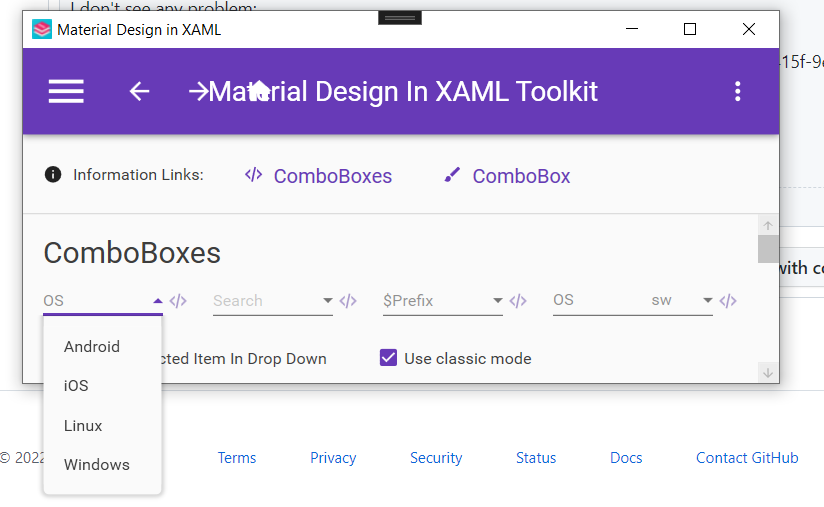Select Linux from dropdown list
Viewport: 824px width, 507px height.
pyautogui.click(x=102, y=426)
